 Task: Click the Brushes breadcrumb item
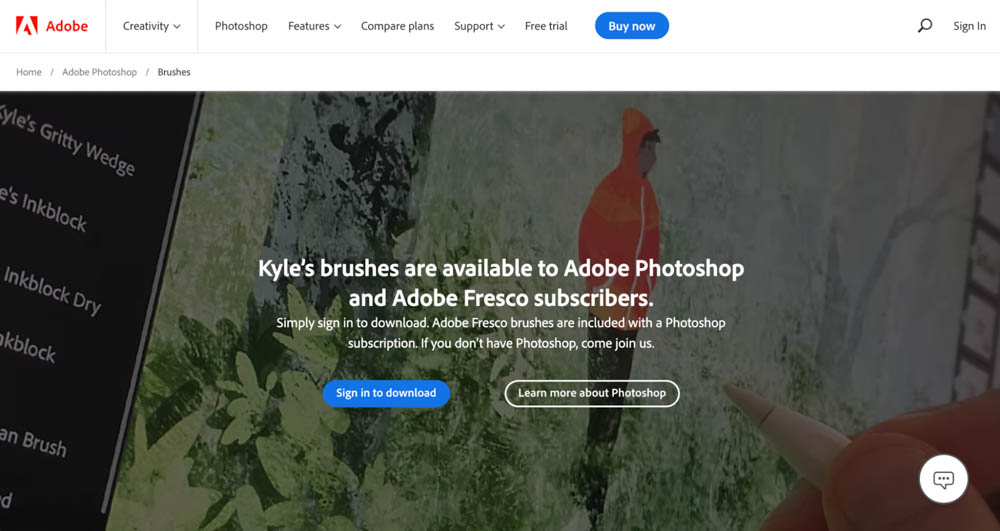(174, 72)
